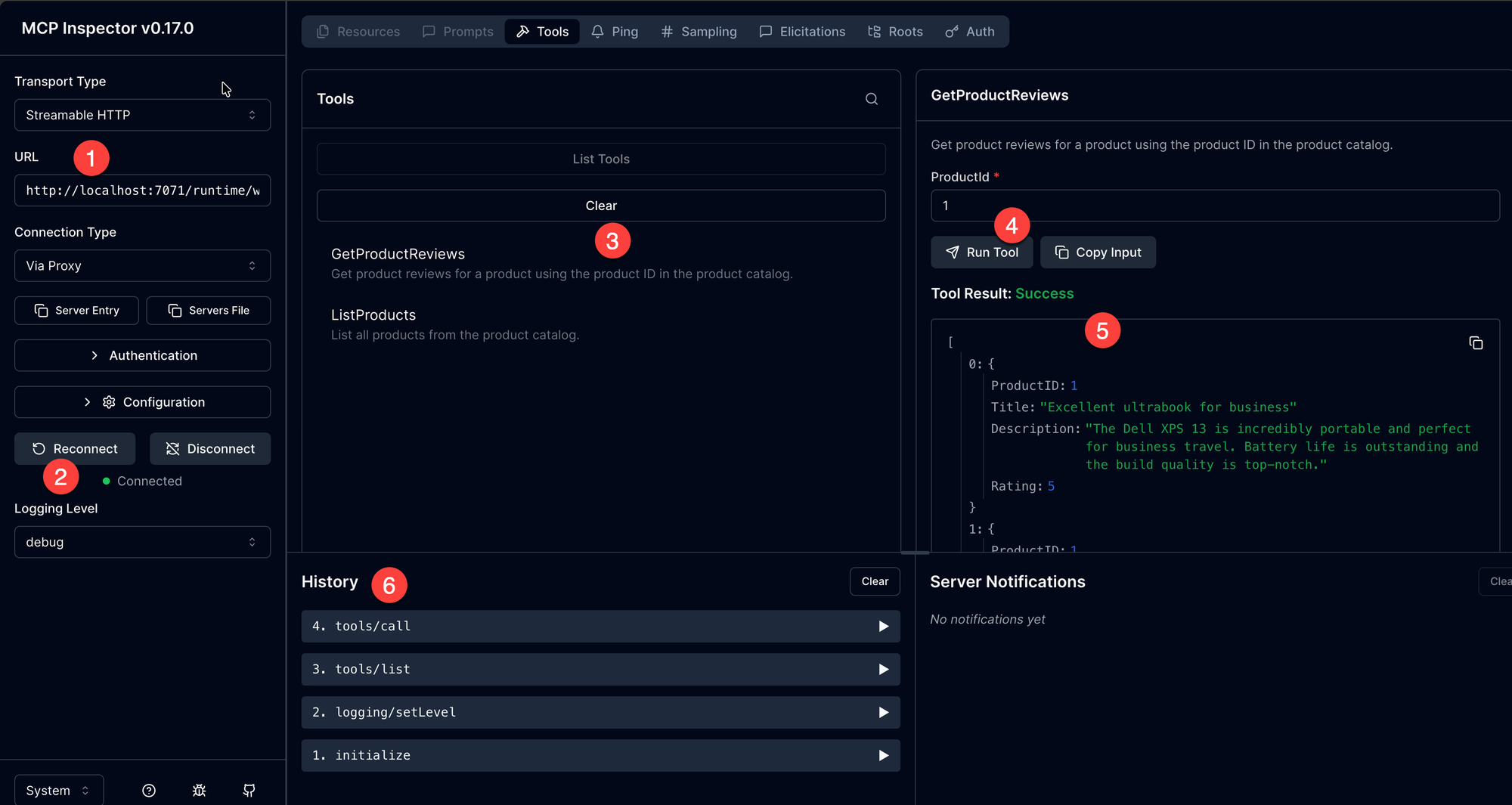Disconnect from the server
1512x805 pixels.
point(210,449)
